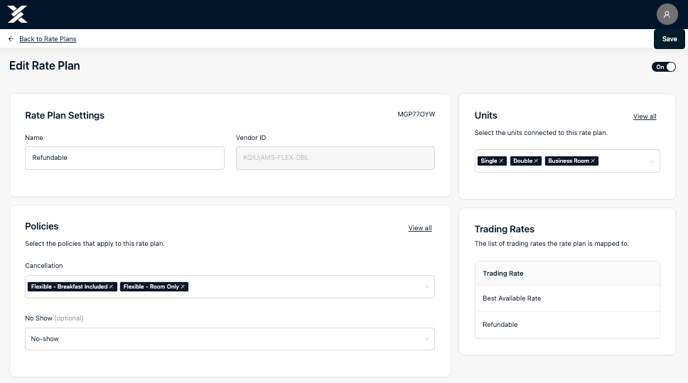
Task: Remove Flexible - Breakfast Included tag
Action: [x=111, y=286]
